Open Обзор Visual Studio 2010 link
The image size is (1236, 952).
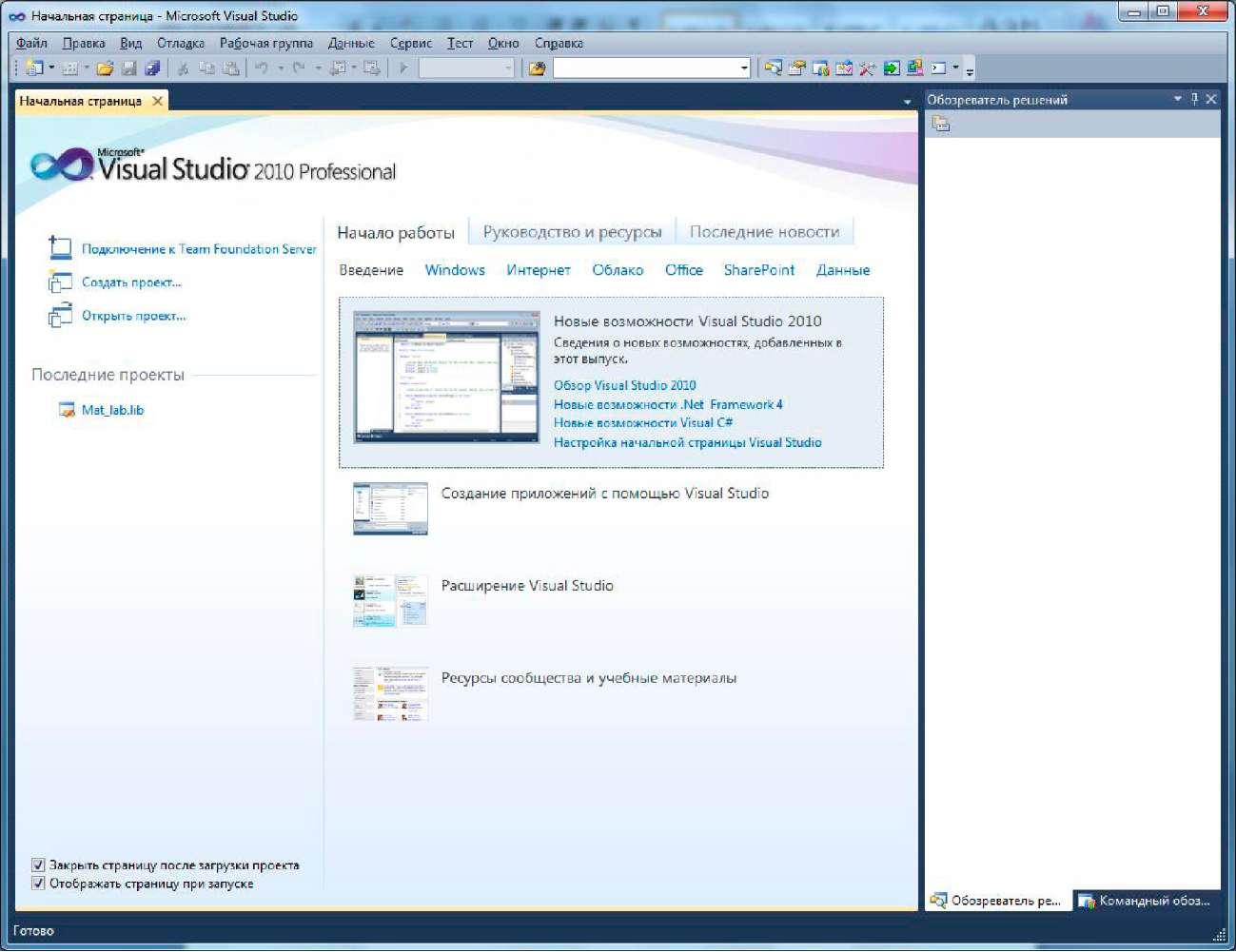(x=625, y=385)
